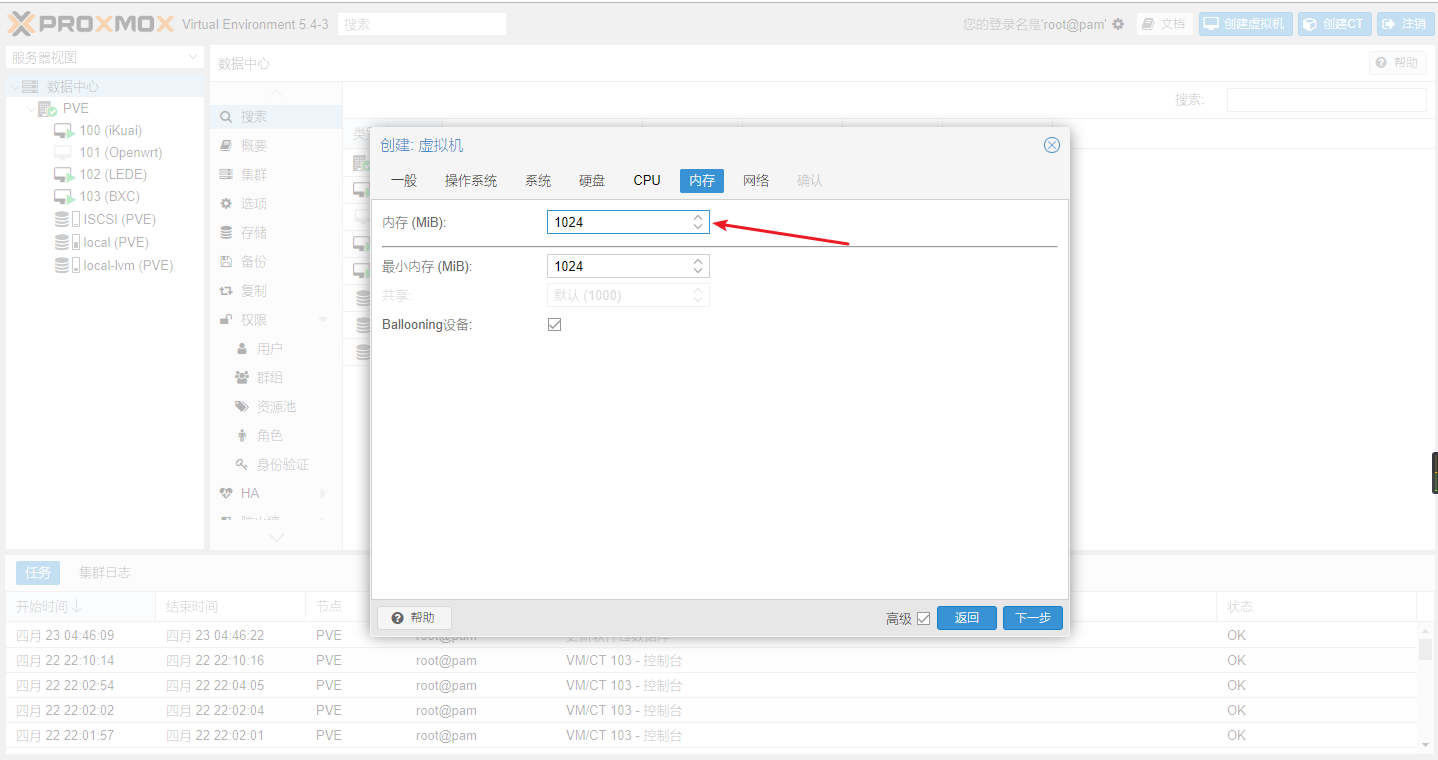Focus the 内存 (MiB) input field
The height and width of the screenshot is (760, 1438).
click(628, 222)
